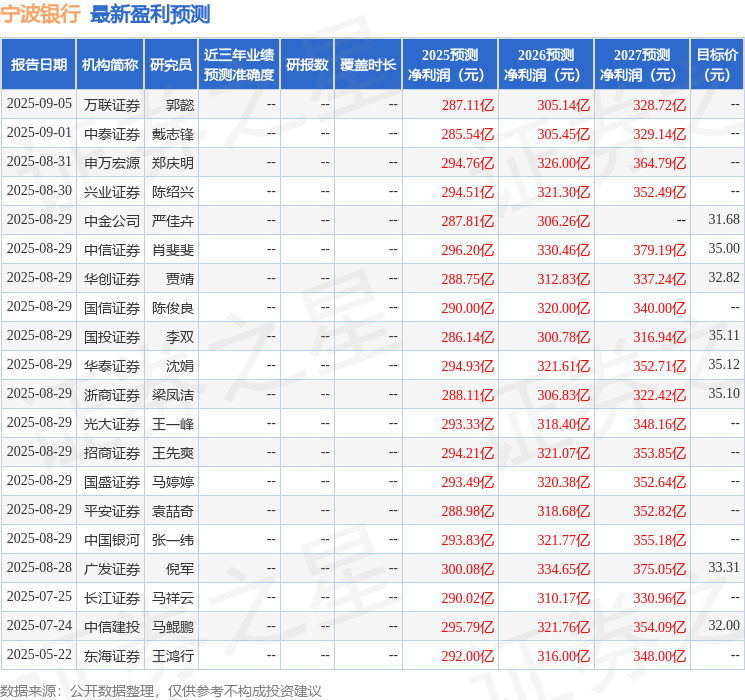This screenshot has width=745, height=700.
Task: Select analyst name 马婷婷
Action: click(173, 482)
